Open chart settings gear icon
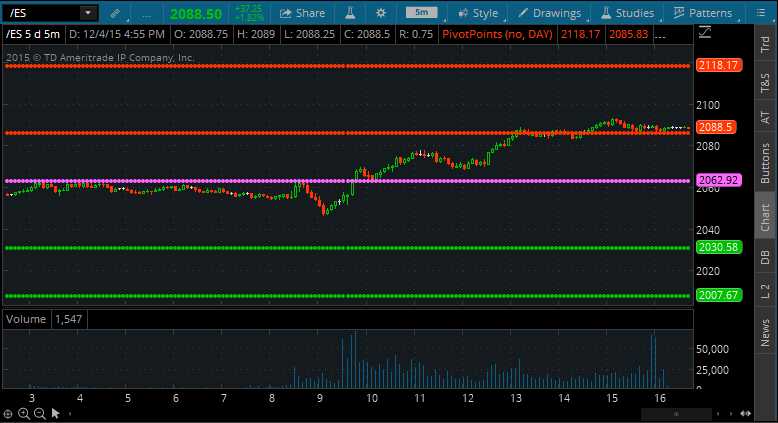This screenshot has width=778, height=423. (380, 13)
